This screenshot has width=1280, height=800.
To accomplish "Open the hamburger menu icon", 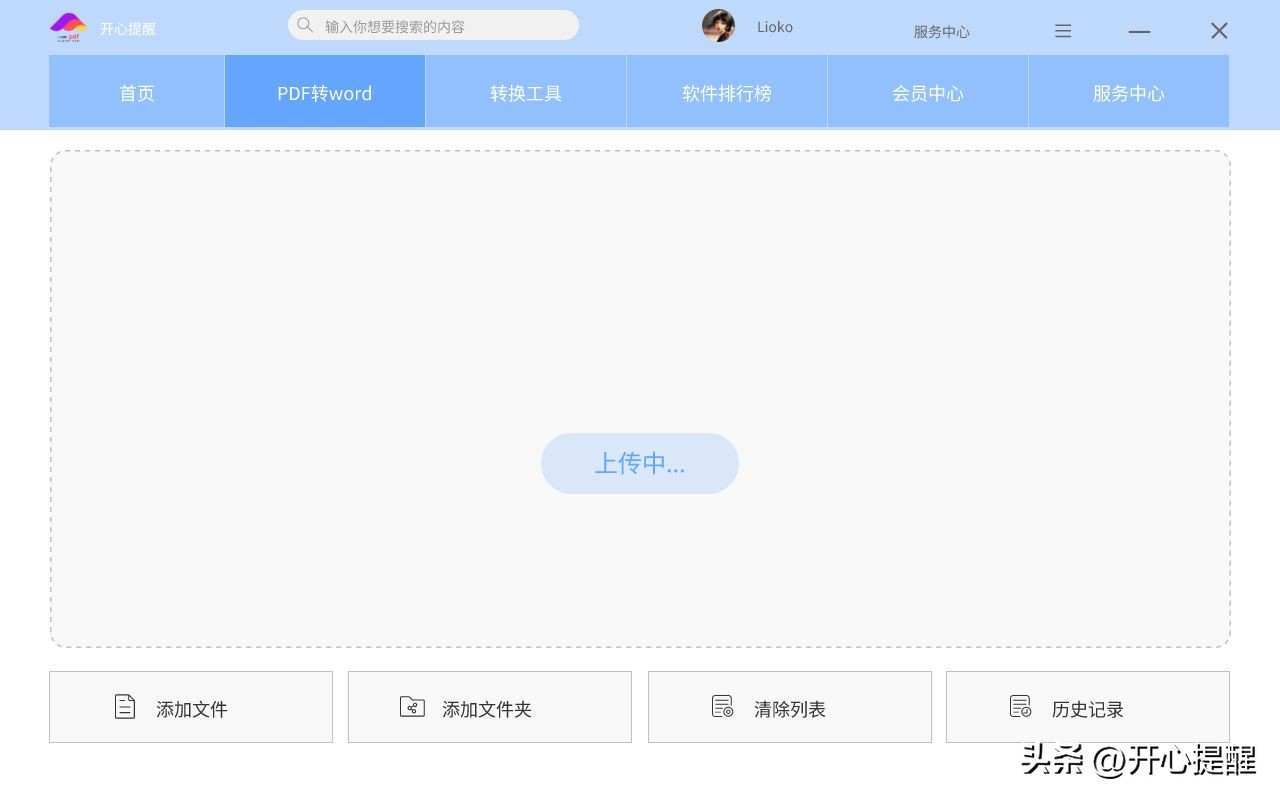I will (x=1063, y=31).
